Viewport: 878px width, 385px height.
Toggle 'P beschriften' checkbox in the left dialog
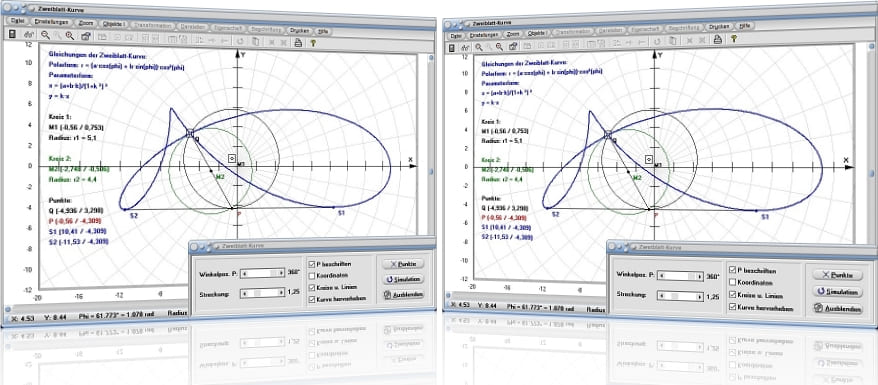(x=311, y=264)
